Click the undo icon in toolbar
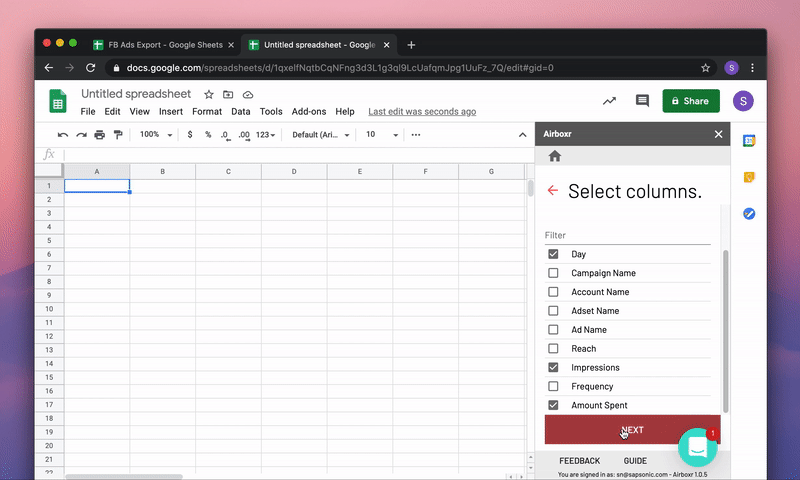Image resolution: width=800 pixels, height=480 pixels. coord(63,135)
